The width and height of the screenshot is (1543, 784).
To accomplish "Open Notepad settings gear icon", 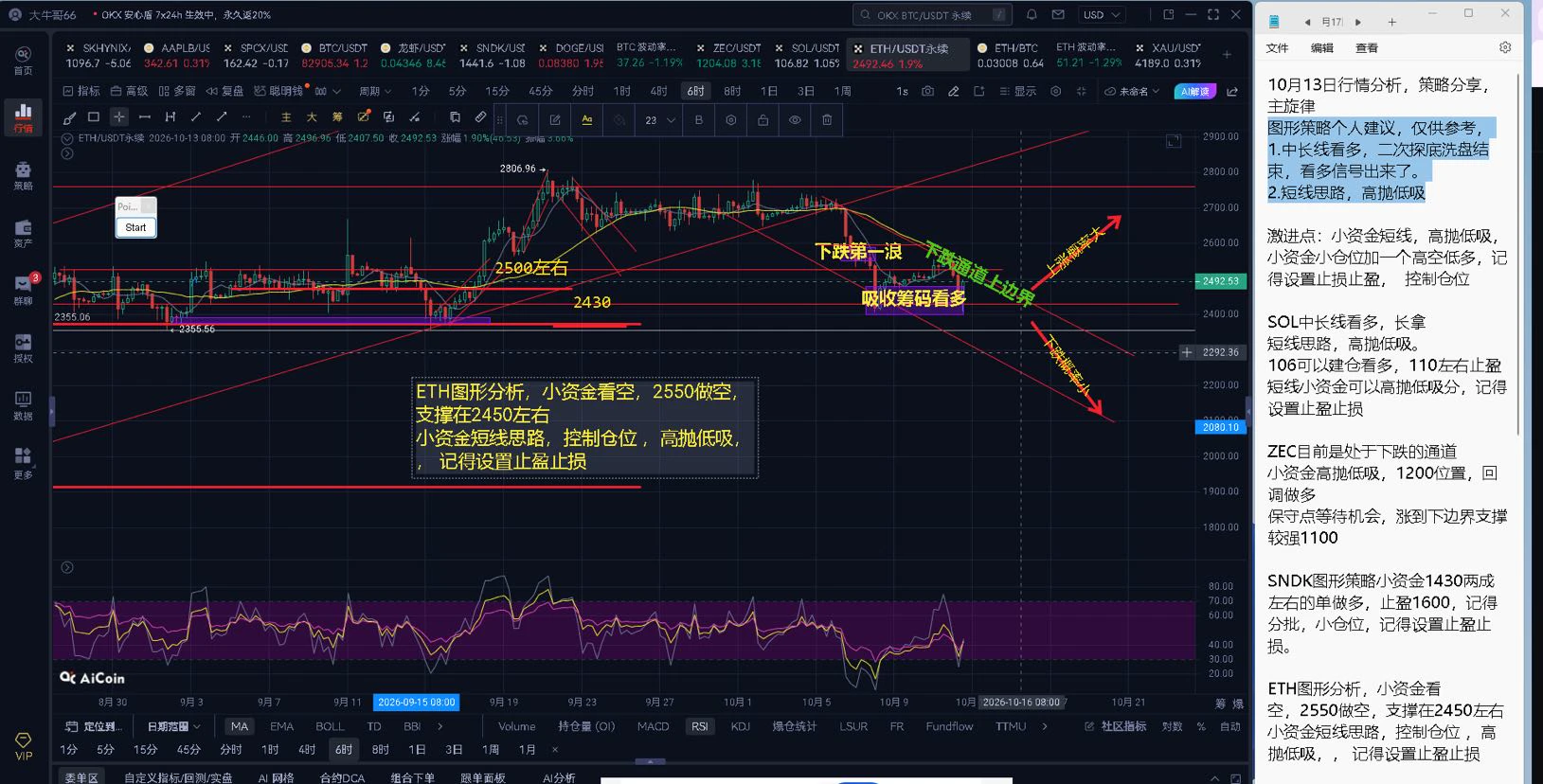I will coord(1505,47).
